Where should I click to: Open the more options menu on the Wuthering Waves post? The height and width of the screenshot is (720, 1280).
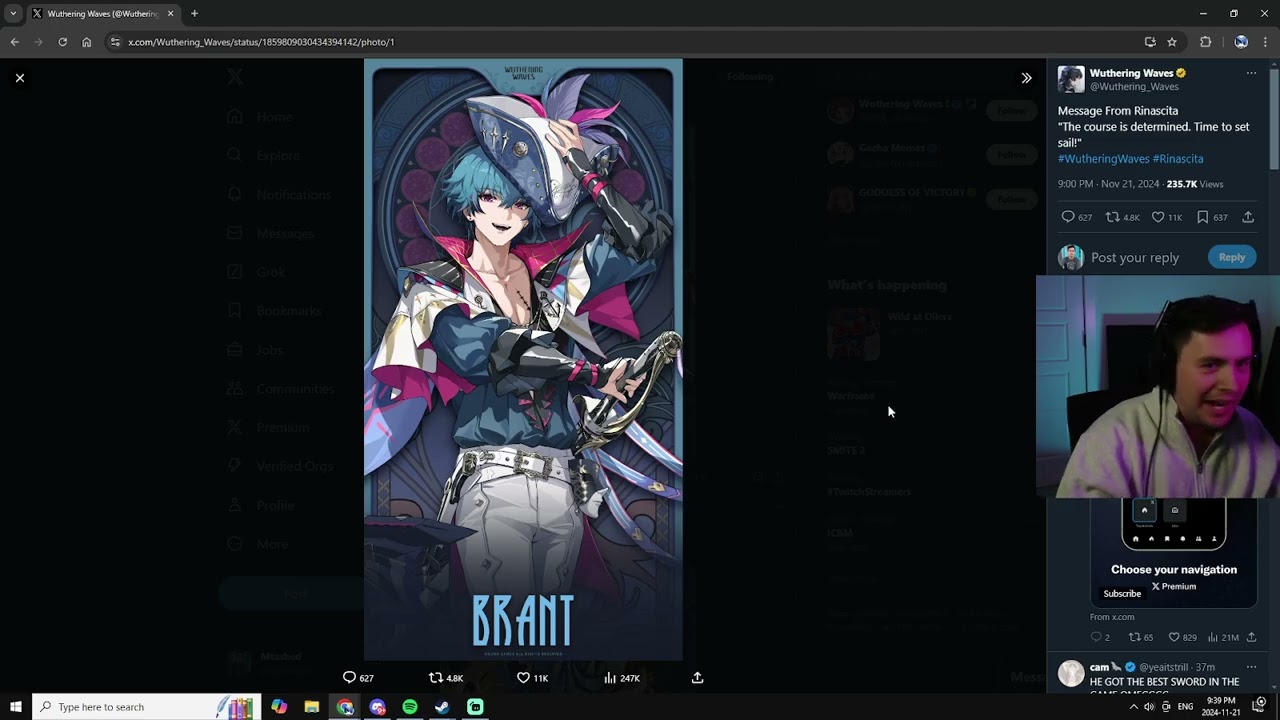tap(1251, 73)
